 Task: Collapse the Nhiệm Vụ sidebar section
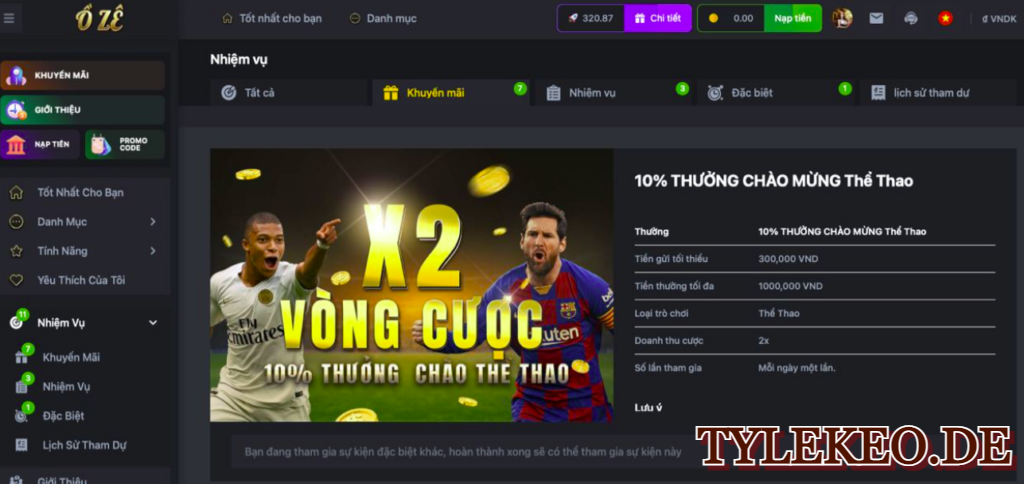tap(153, 323)
